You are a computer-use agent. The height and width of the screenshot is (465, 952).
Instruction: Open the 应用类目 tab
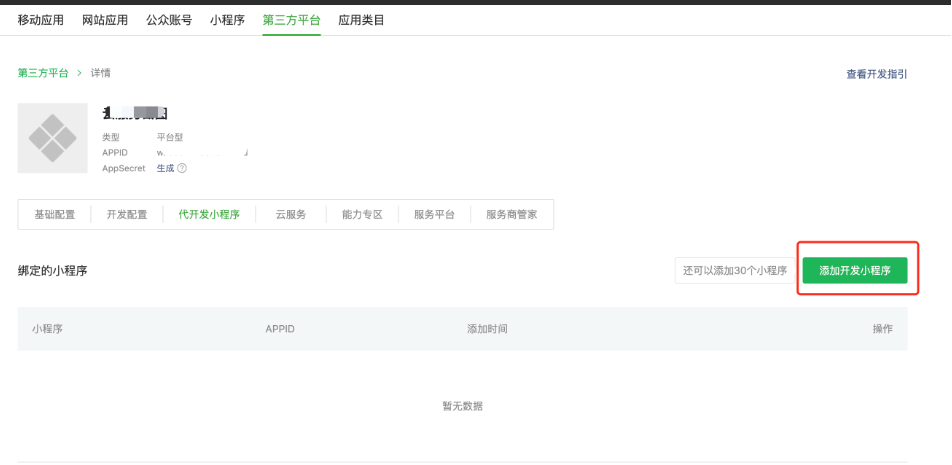click(x=361, y=20)
